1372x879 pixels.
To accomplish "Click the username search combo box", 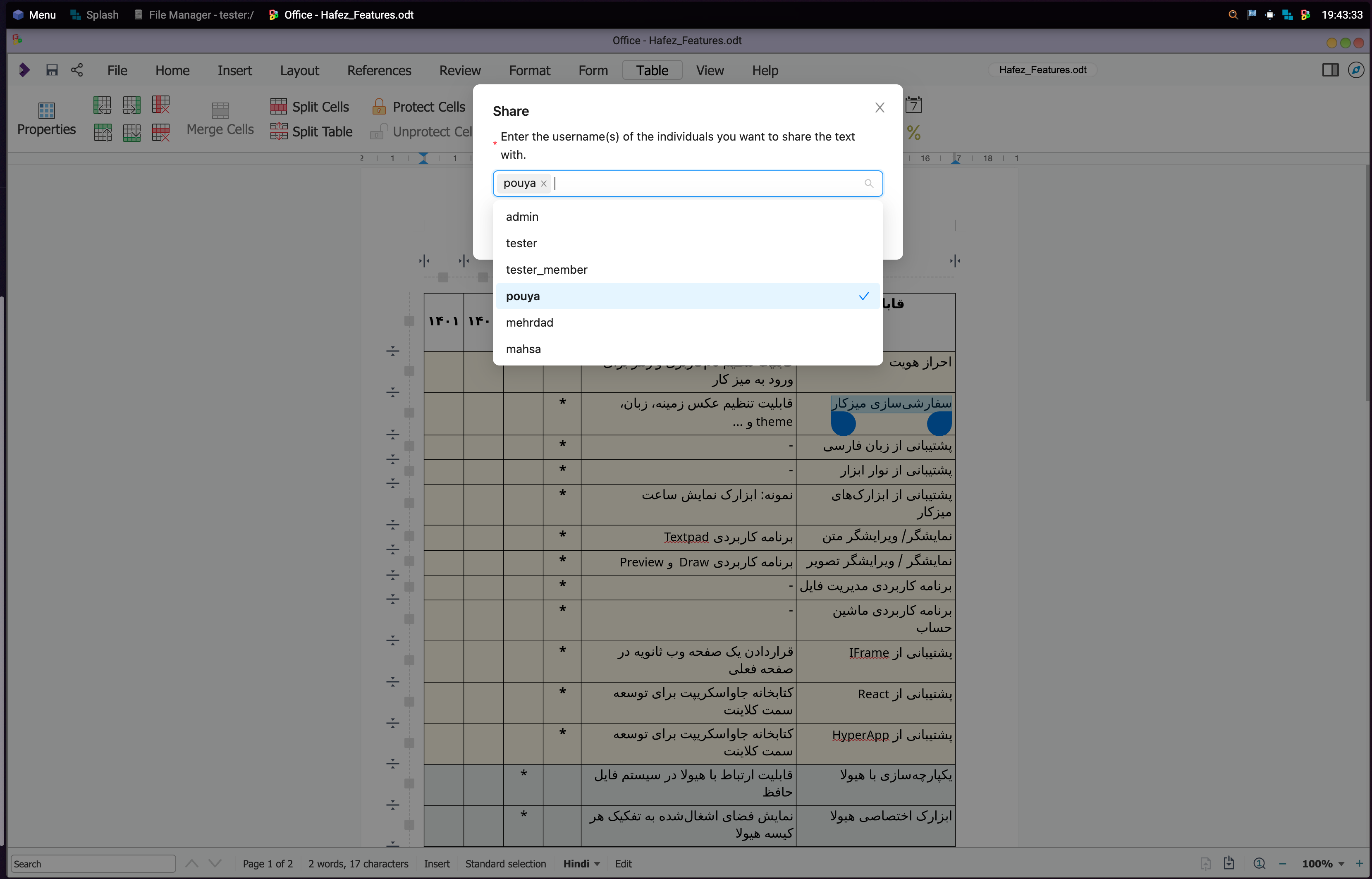I will click(x=708, y=184).
